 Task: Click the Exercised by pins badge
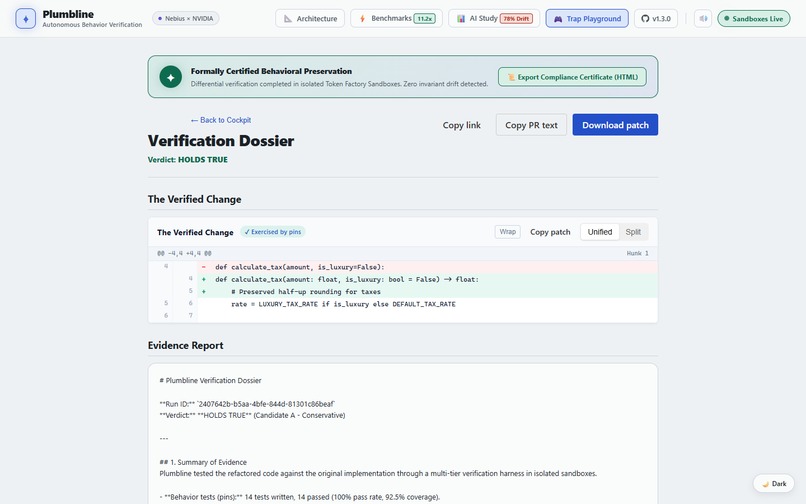point(273,232)
